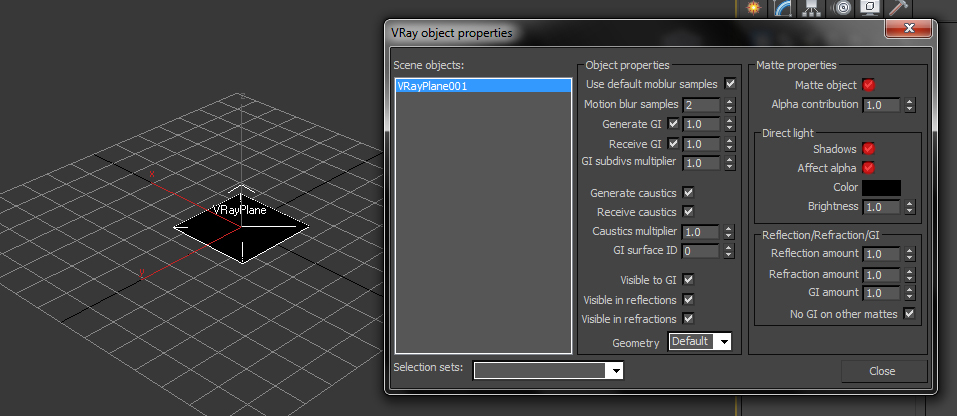Click the GI amount value field
Screen dimensions: 957x416
click(881, 293)
